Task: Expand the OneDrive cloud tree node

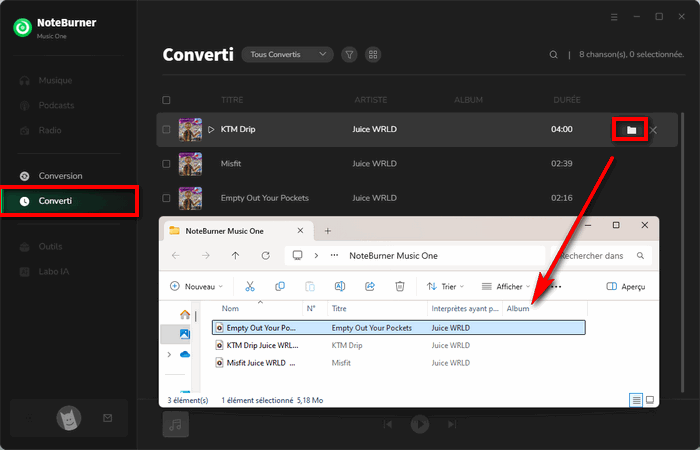Action: 169,354
